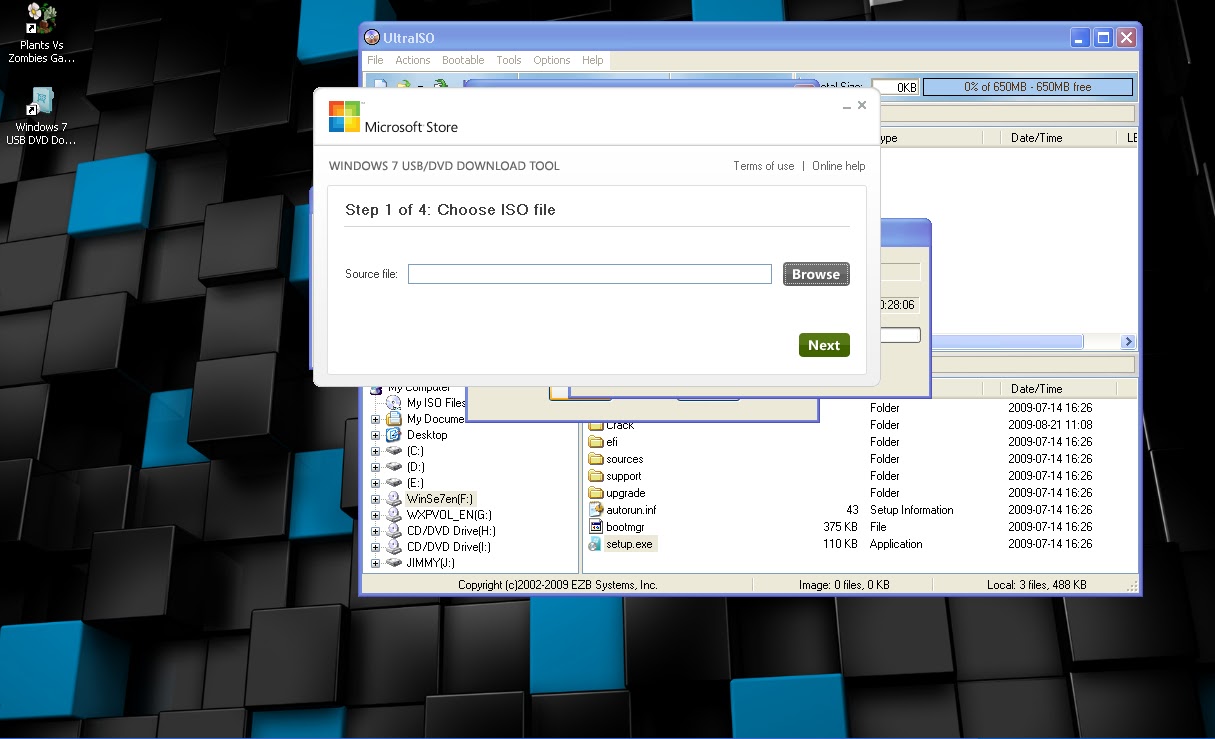Image resolution: width=1215 pixels, height=739 pixels.
Task: Open the Tools menu in UltraISO
Action: (x=509, y=60)
